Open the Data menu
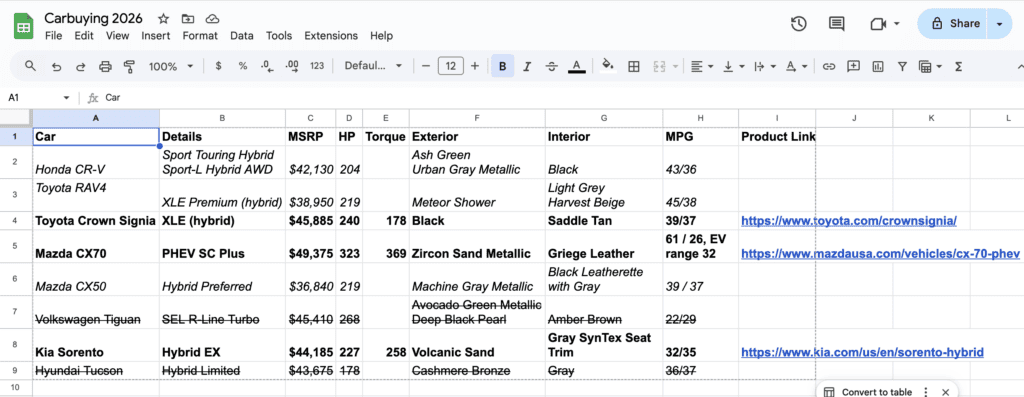 tap(242, 36)
